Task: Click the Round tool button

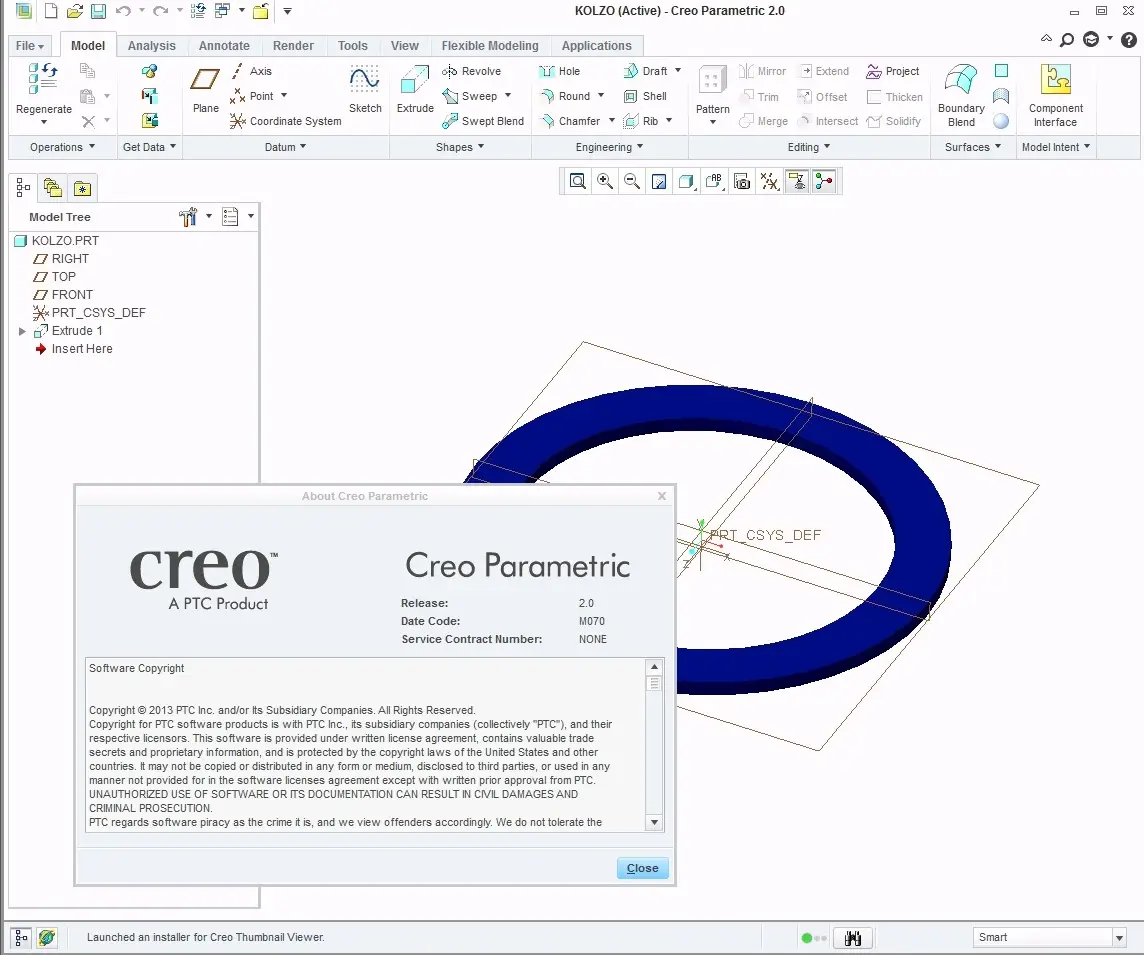Action: point(565,96)
